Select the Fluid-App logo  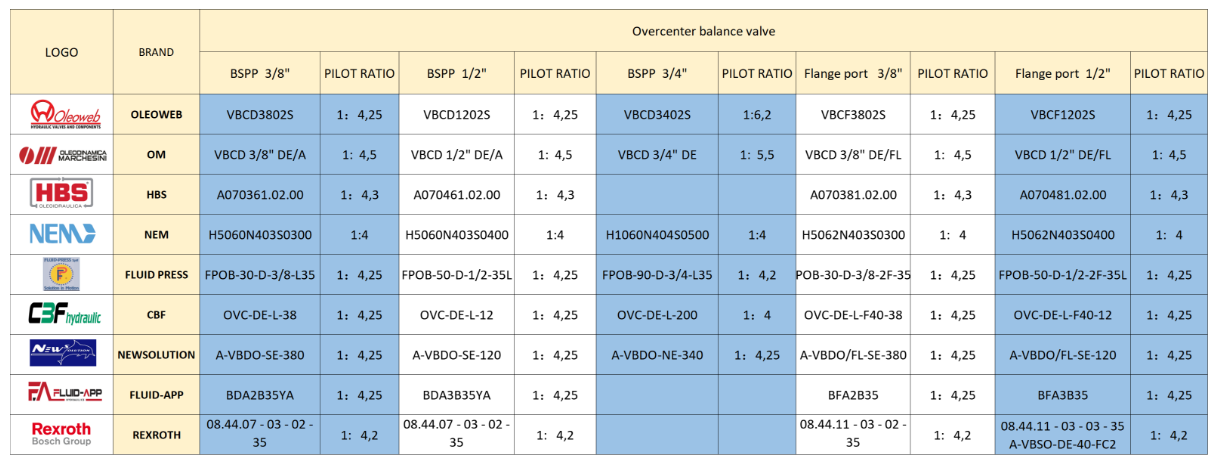pyautogui.click(x=61, y=394)
